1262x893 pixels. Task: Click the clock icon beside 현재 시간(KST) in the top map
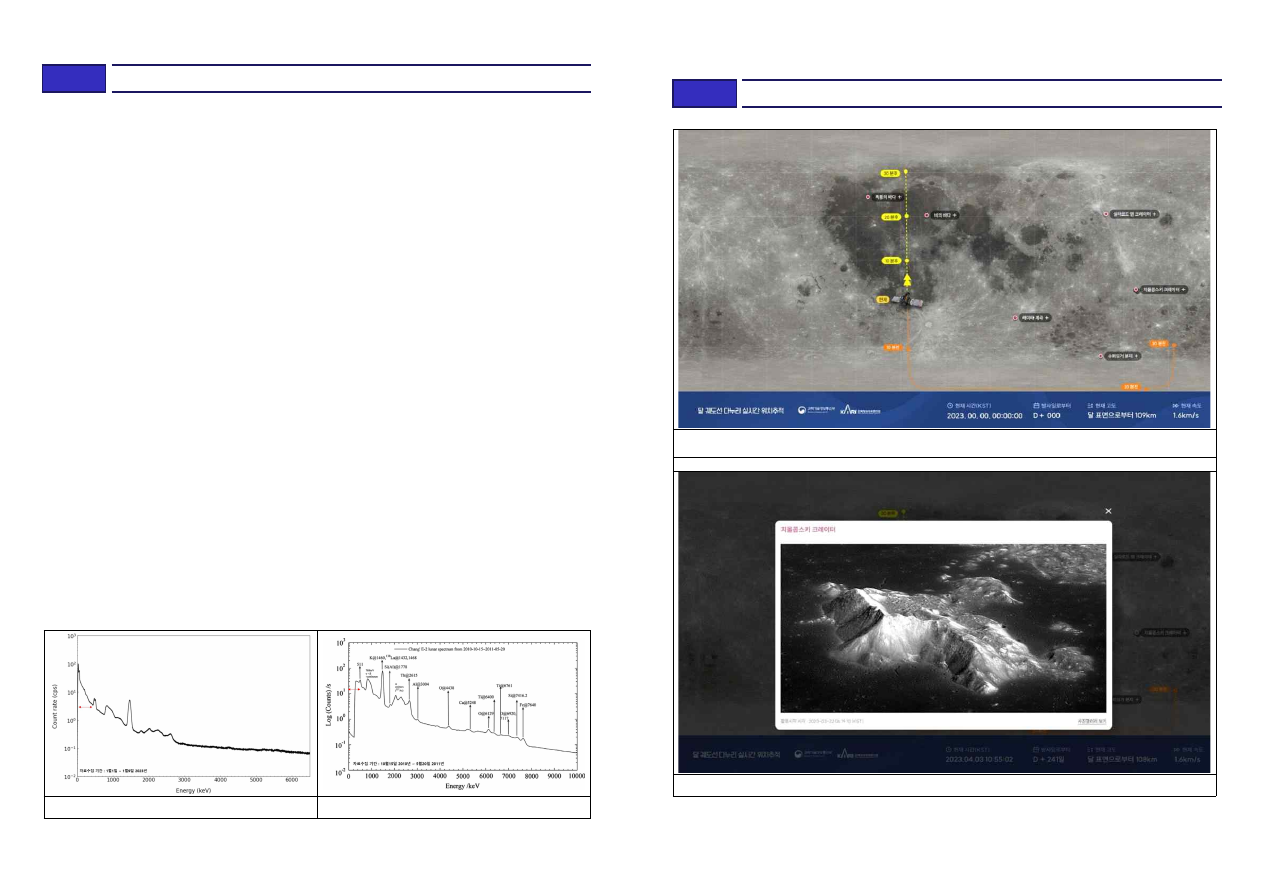(x=950, y=405)
